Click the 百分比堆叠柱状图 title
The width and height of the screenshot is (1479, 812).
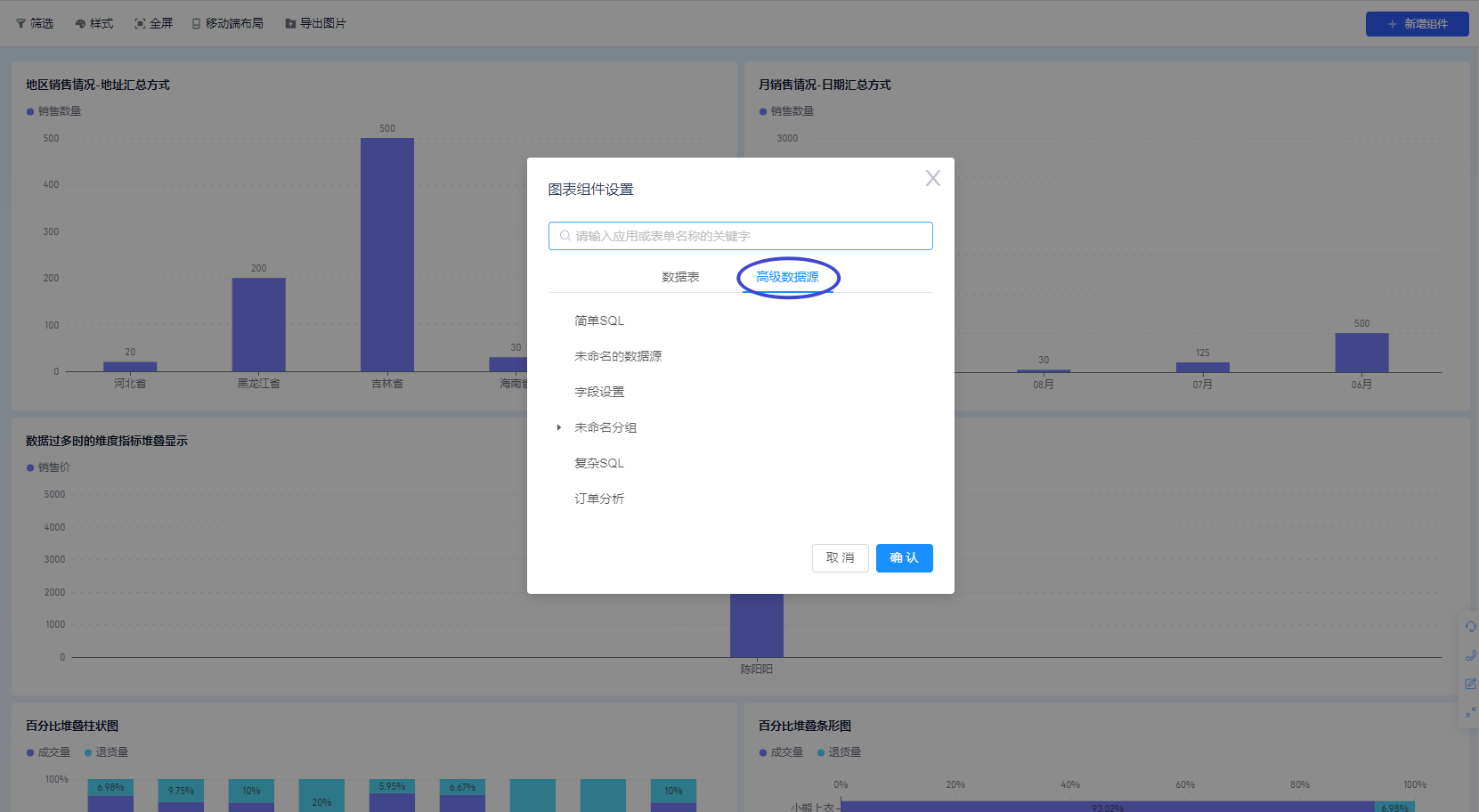[x=72, y=726]
